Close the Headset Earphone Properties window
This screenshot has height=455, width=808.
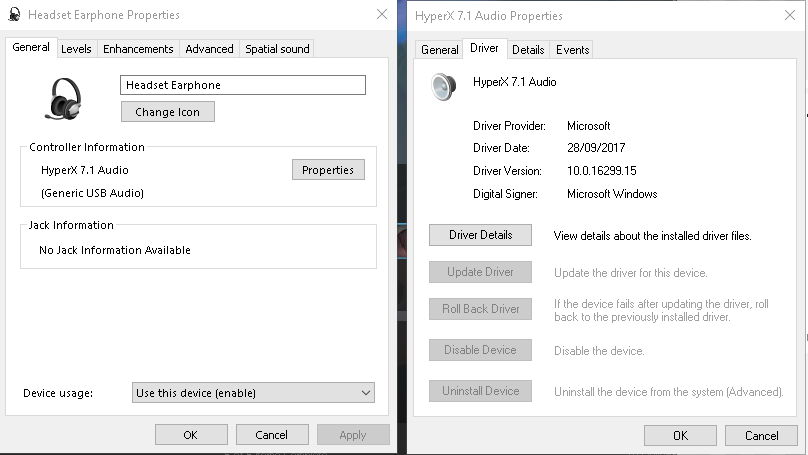[x=382, y=14]
